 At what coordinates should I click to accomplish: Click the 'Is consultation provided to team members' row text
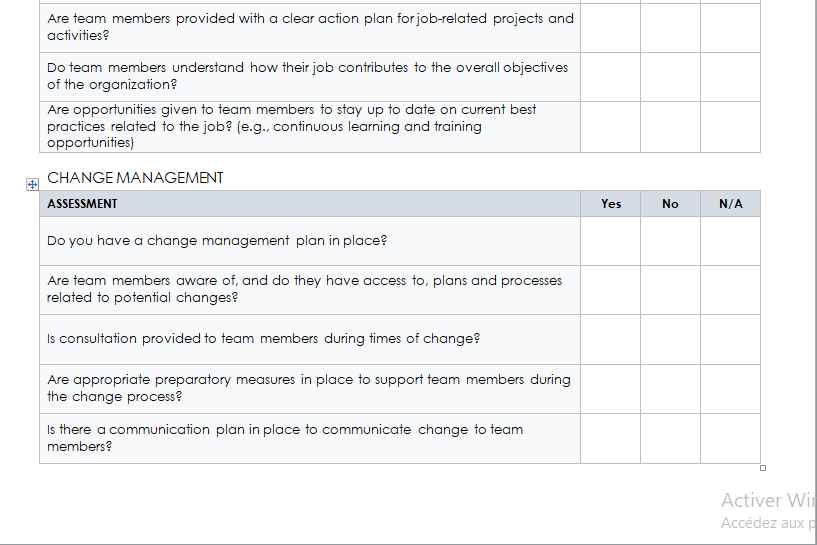(x=263, y=339)
